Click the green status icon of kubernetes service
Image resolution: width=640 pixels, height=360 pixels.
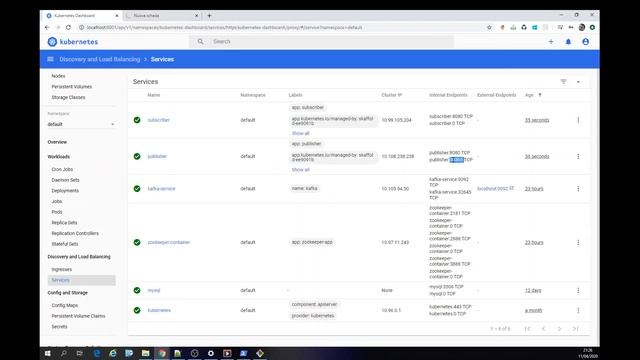tap(137, 310)
